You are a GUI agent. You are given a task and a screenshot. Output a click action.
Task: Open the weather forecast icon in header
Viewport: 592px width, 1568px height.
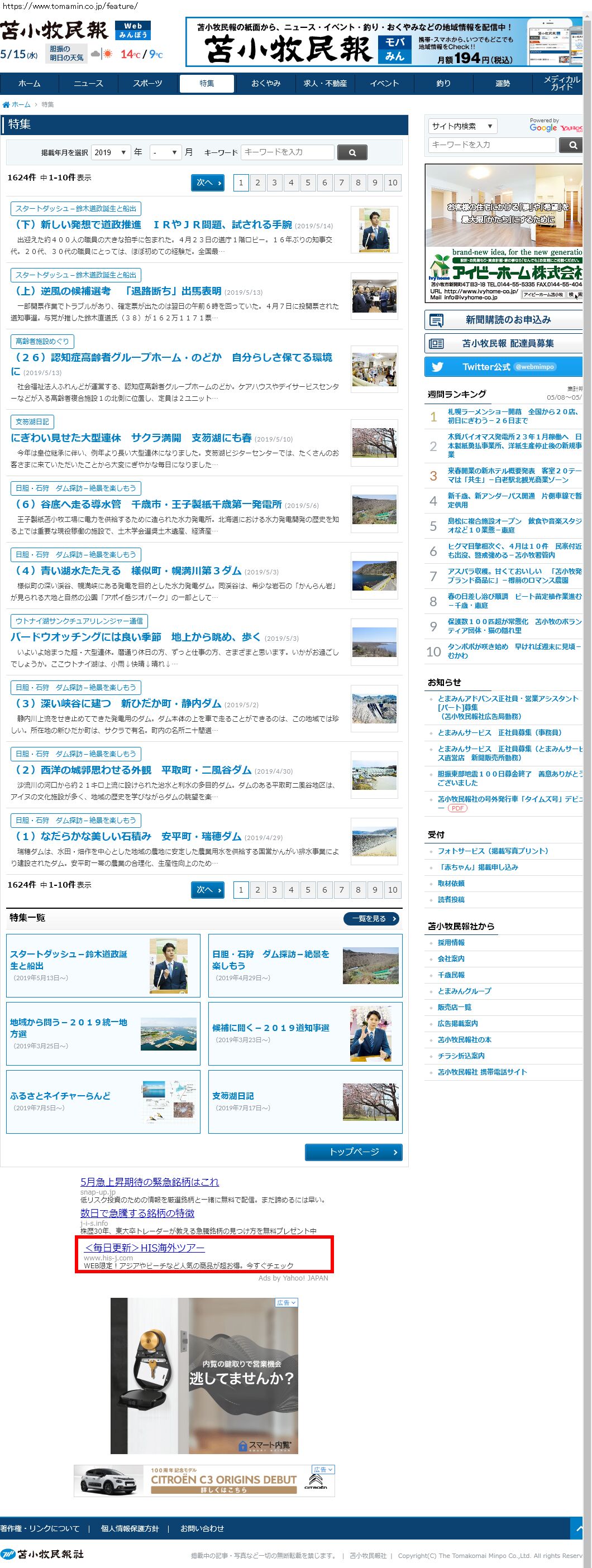102,54
